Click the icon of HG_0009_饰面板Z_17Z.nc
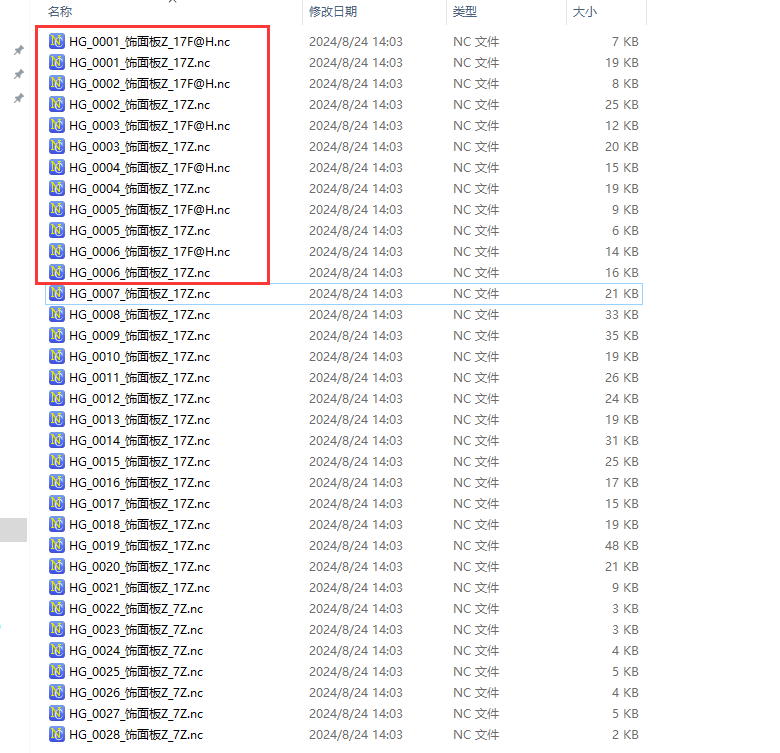The height and width of the screenshot is (753, 780). tap(57, 335)
